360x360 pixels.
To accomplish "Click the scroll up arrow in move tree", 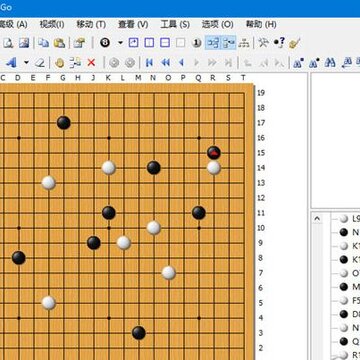I will point(317,219).
